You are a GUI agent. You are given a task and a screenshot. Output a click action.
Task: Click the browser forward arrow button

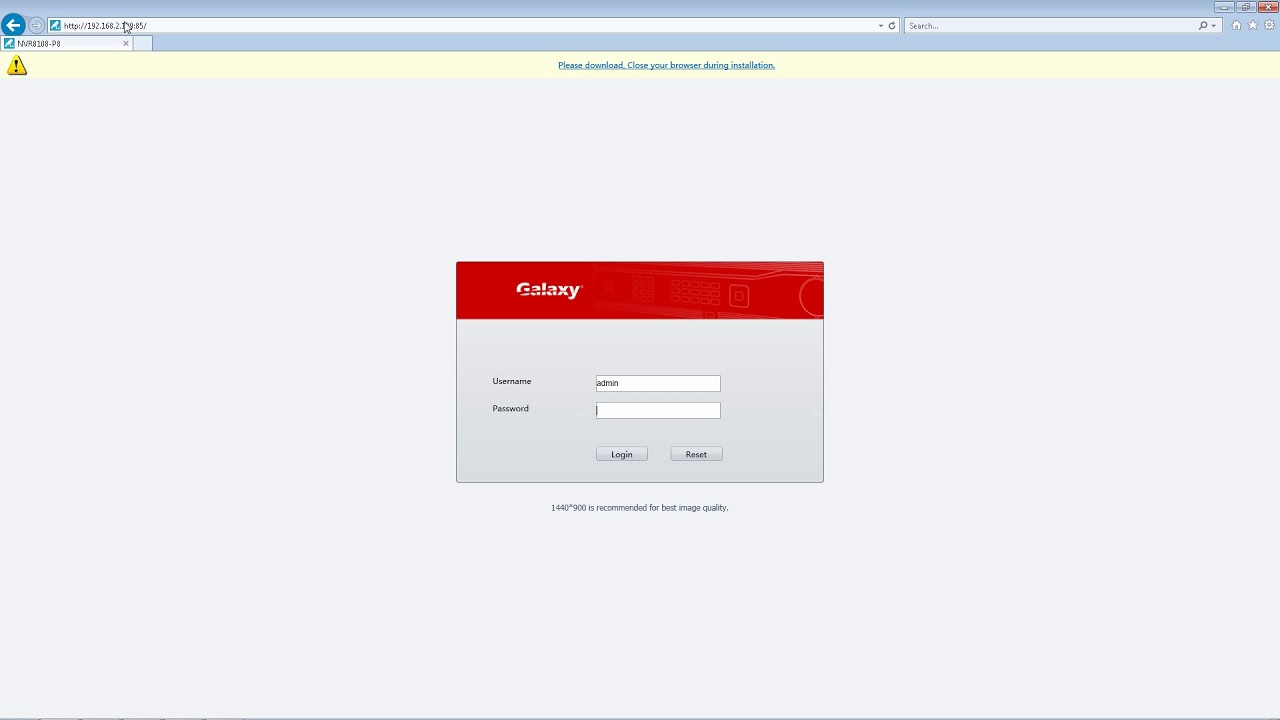click(x=36, y=25)
